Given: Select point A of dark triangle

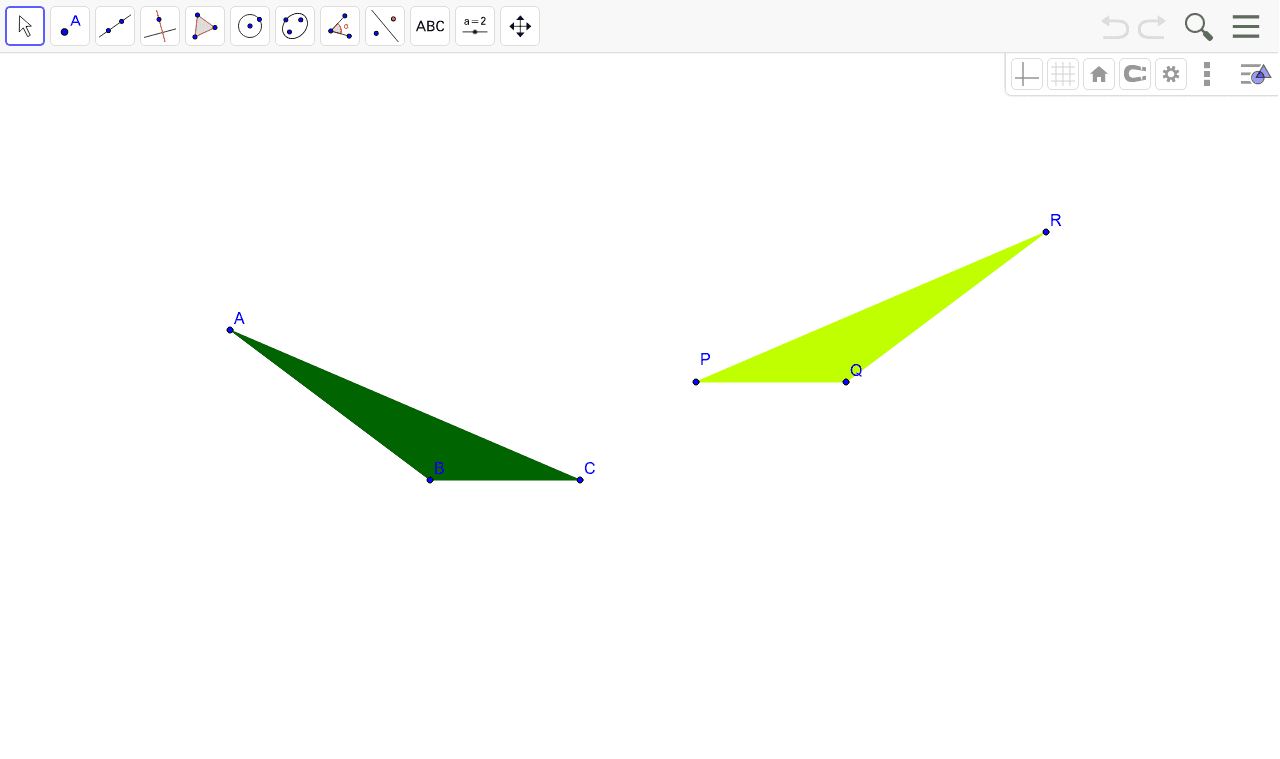Looking at the screenshot, I should coord(230,330).
